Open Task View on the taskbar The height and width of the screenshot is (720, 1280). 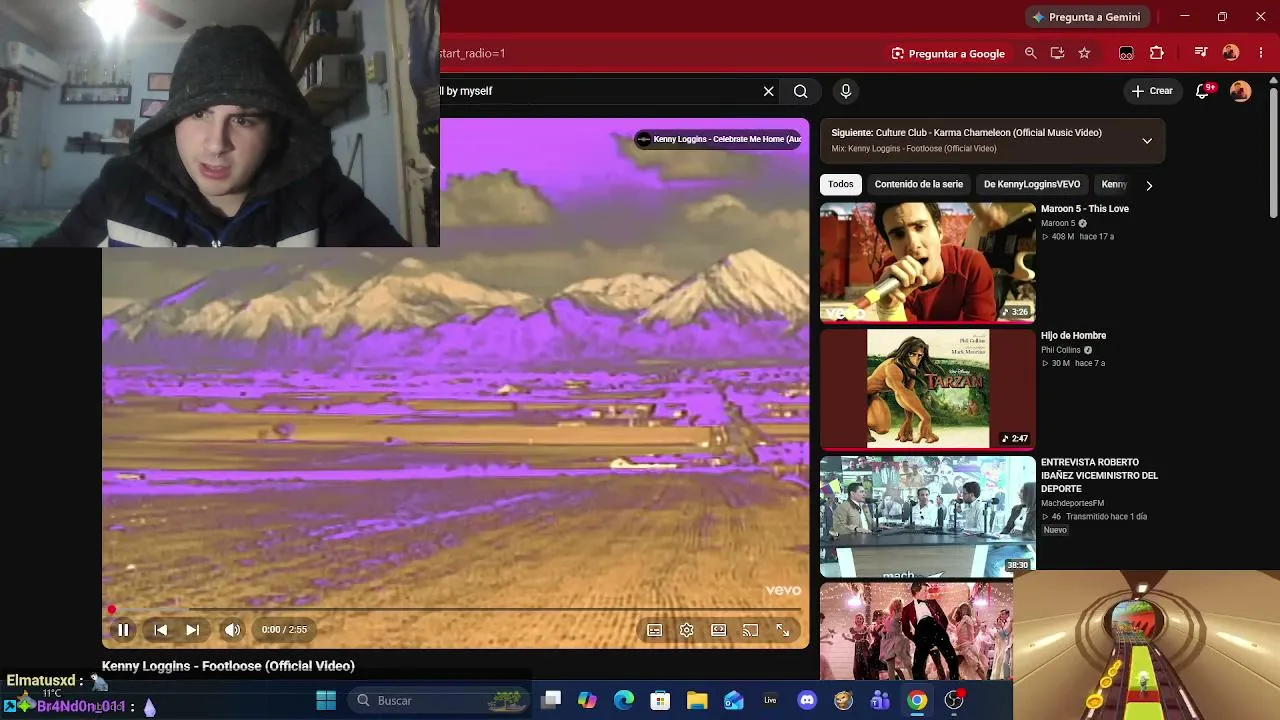coord(551,700)
